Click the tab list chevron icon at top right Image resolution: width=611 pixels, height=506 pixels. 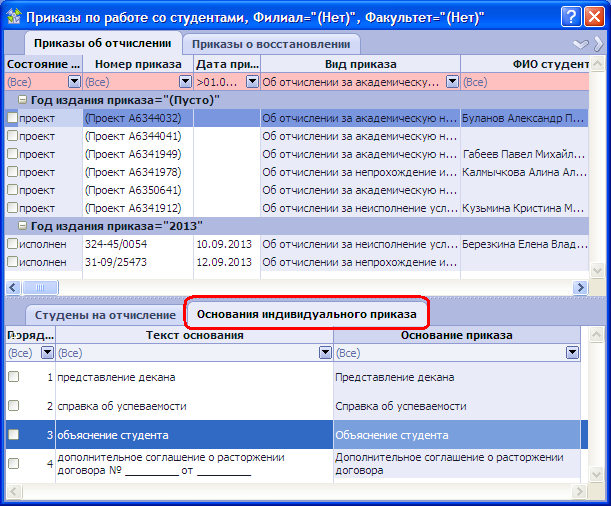[x=580, y=45]
